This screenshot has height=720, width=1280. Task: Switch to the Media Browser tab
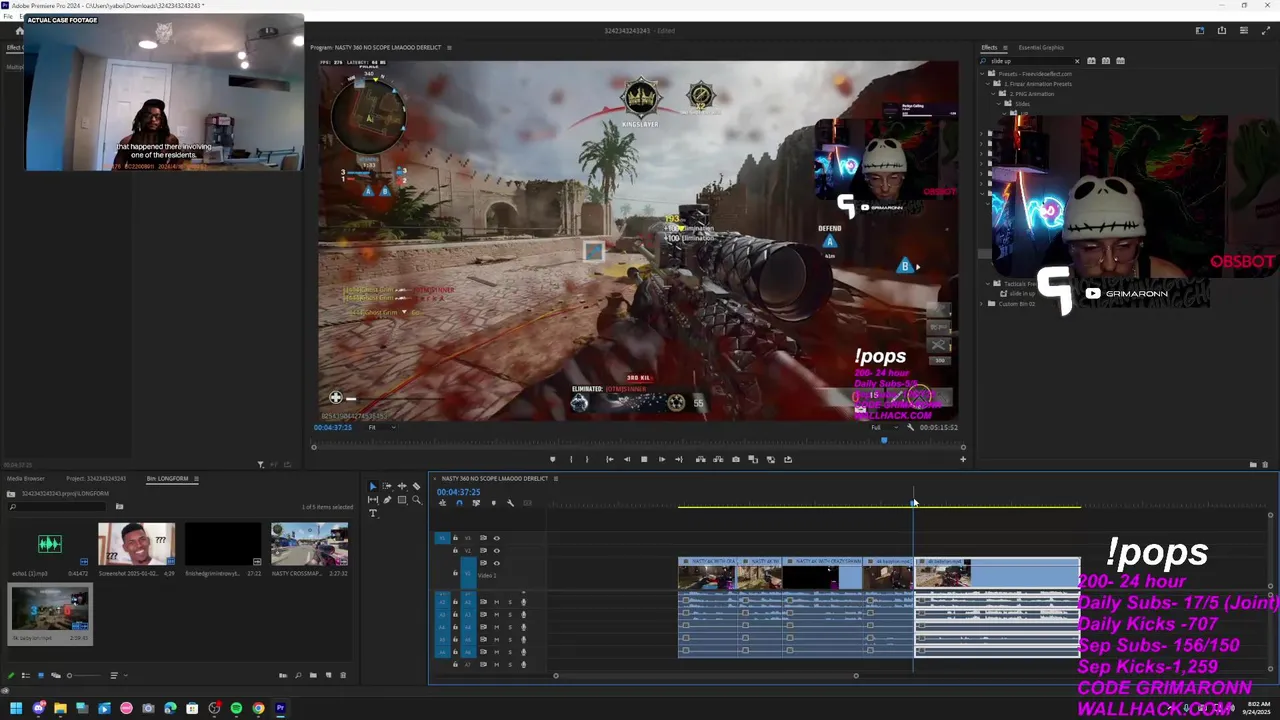tap(26, 478)
